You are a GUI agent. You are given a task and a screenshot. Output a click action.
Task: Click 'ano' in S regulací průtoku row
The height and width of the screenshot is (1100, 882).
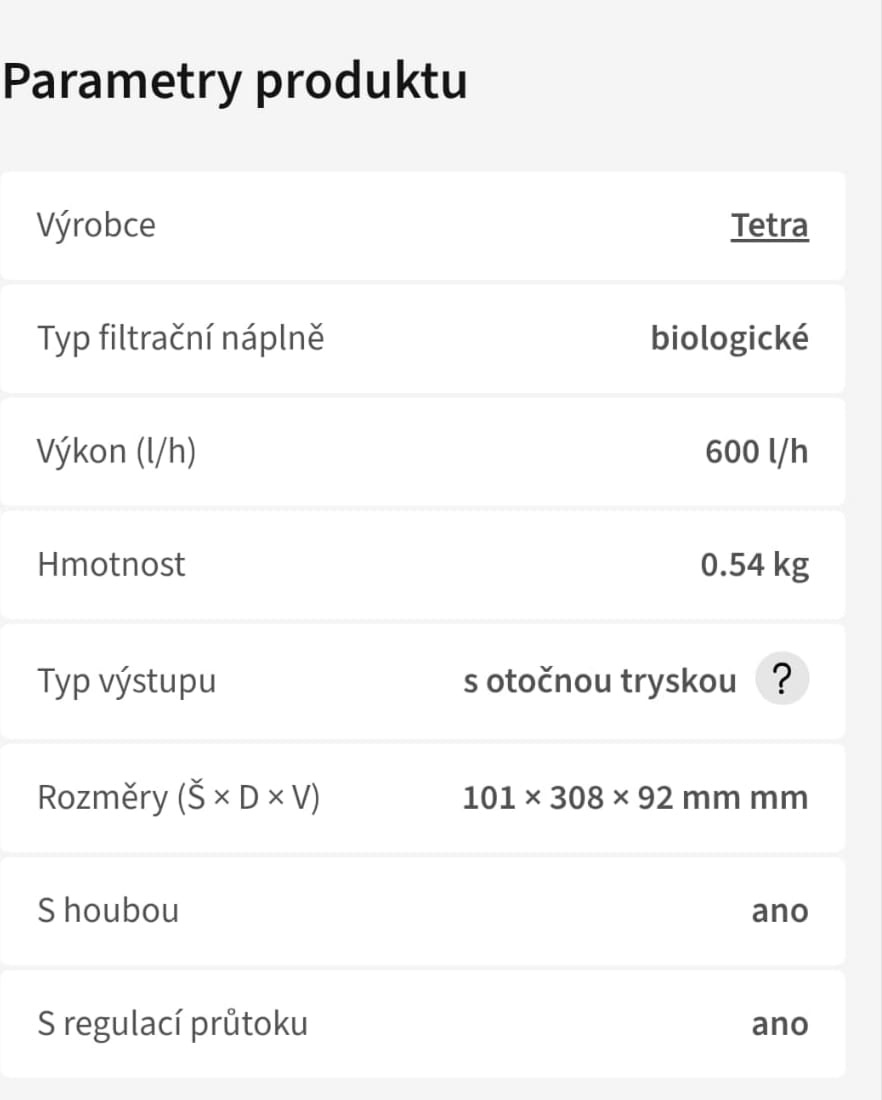tap(780, 1024)
